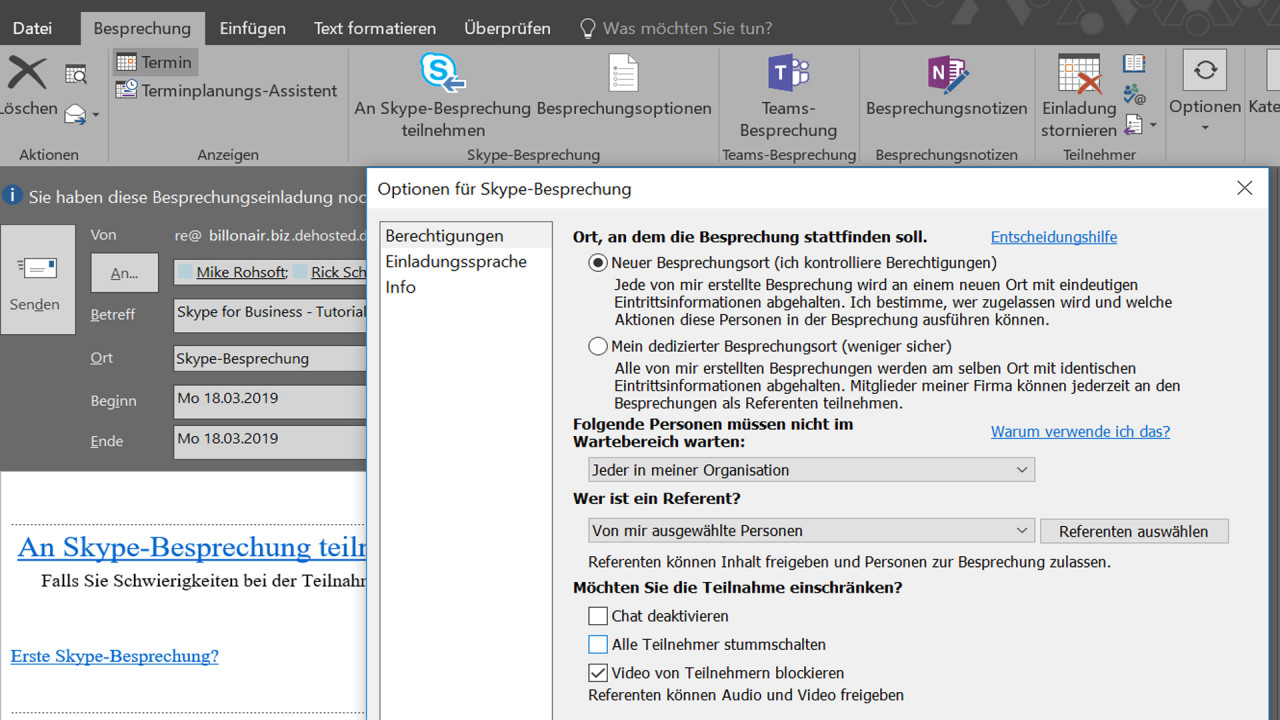Enable the Chat deaktivieren checkbox

tap(598, 616)
